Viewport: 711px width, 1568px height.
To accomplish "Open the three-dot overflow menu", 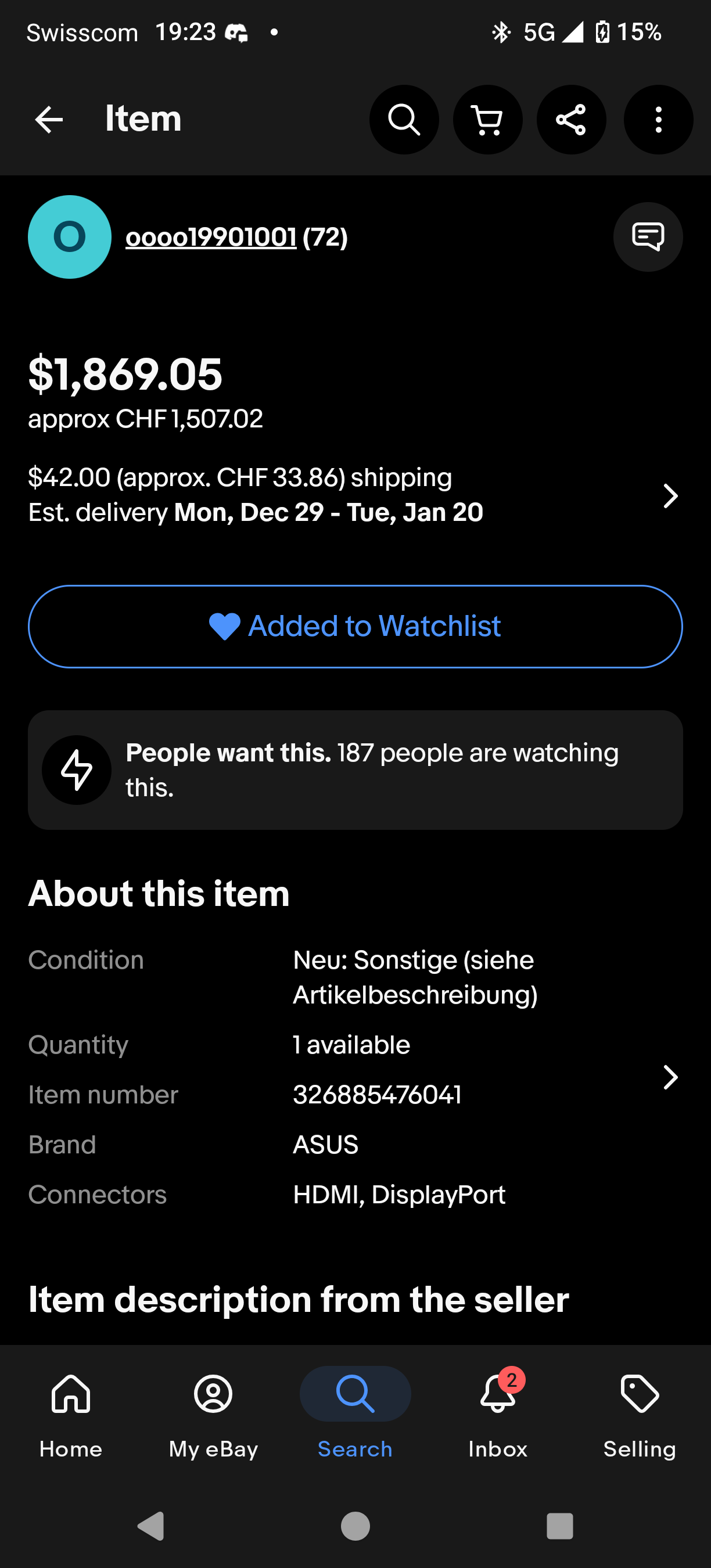I will tap(658, 119).
